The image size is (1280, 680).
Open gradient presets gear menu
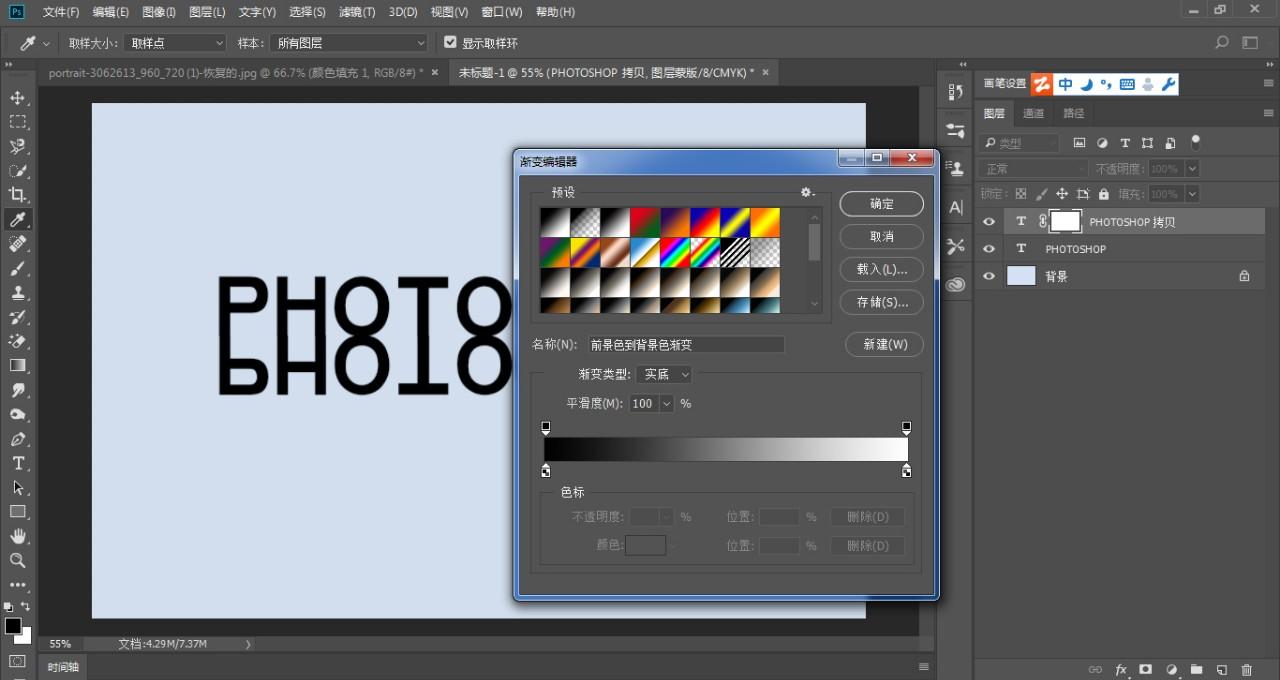pos(807,192)
